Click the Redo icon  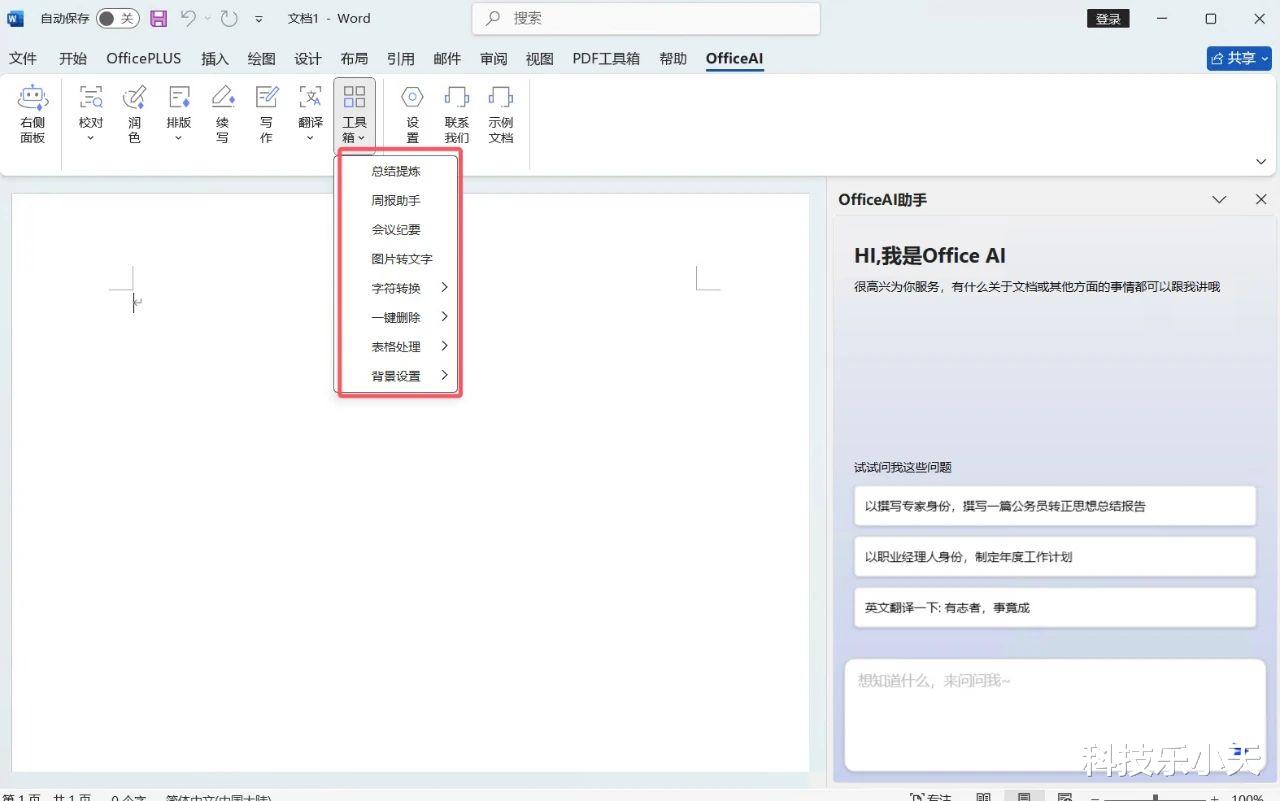229,18
